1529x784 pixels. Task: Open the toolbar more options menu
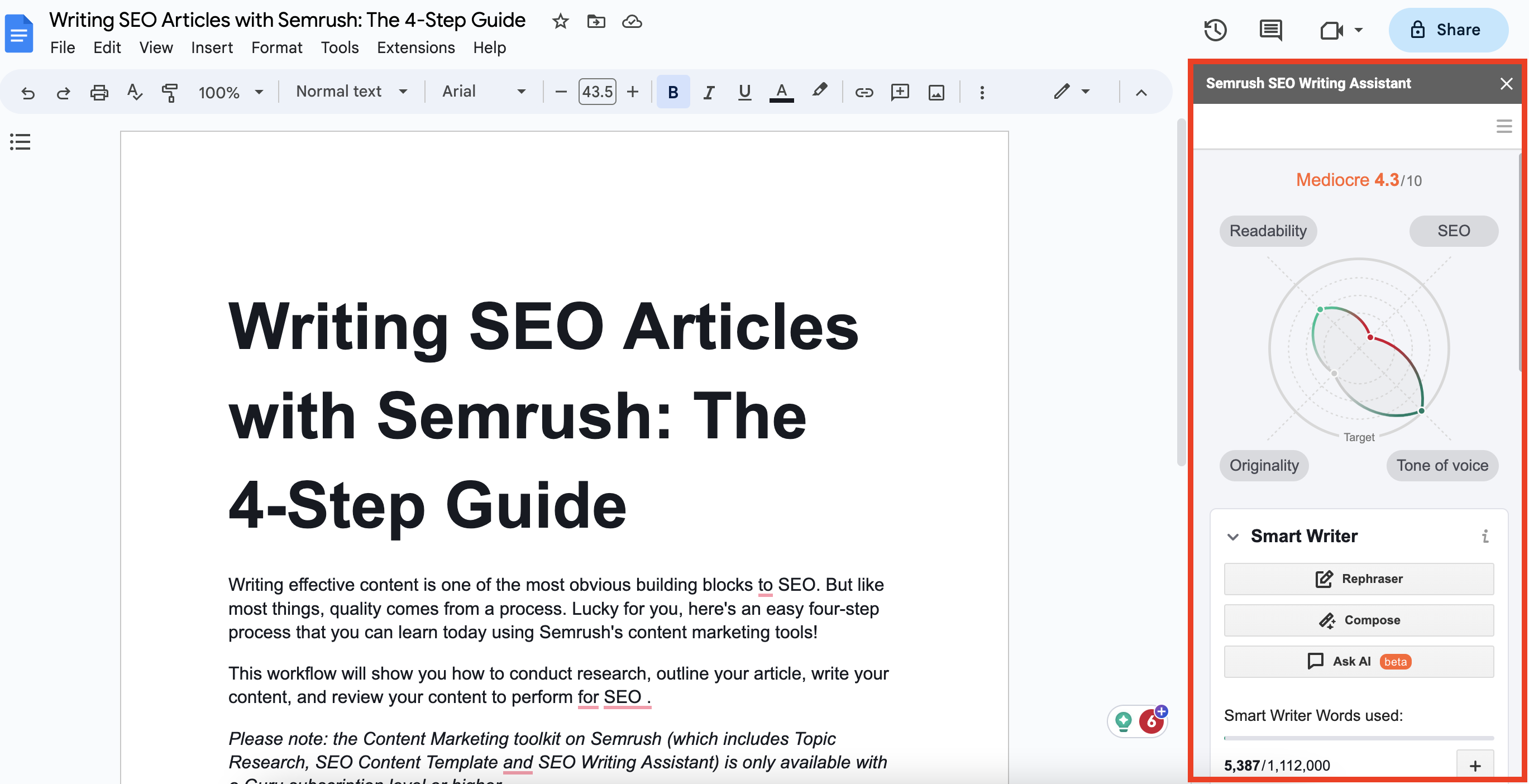click(x=982, y=93)
